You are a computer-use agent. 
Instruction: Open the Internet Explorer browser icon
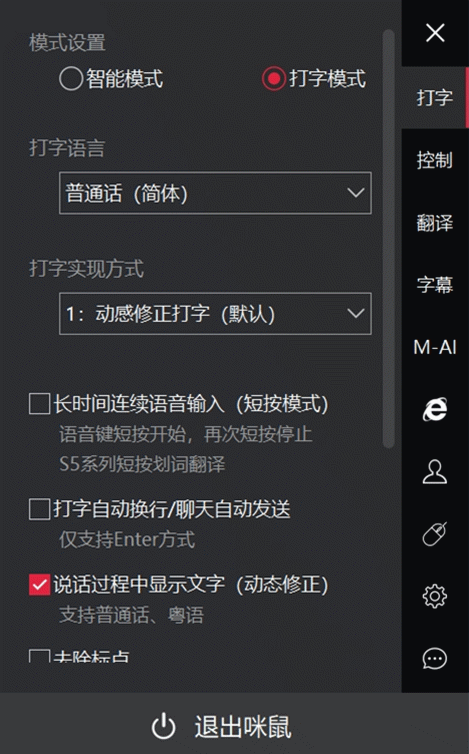tap(435, 409)
